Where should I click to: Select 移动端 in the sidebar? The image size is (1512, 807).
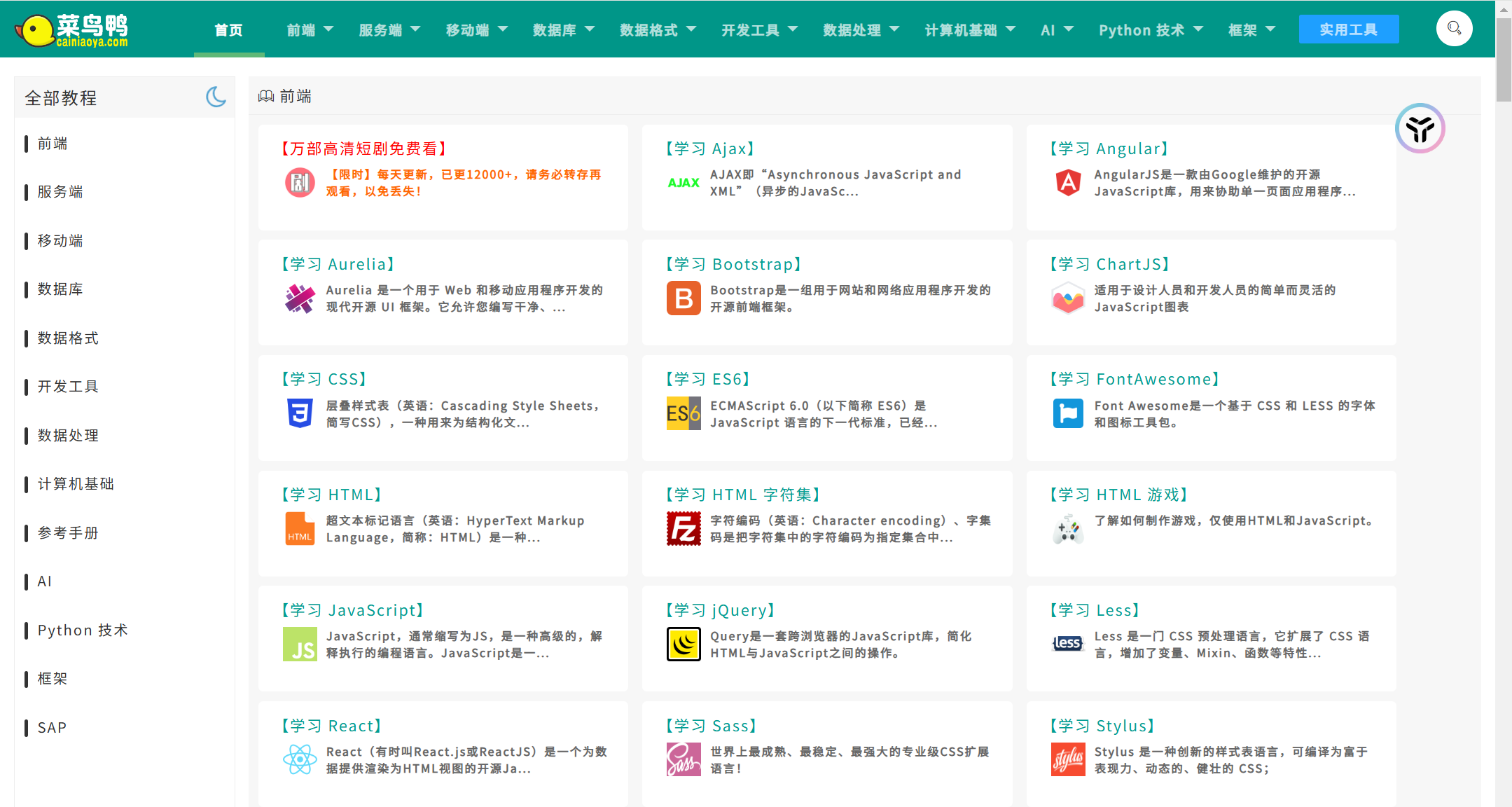click(60, 241)
